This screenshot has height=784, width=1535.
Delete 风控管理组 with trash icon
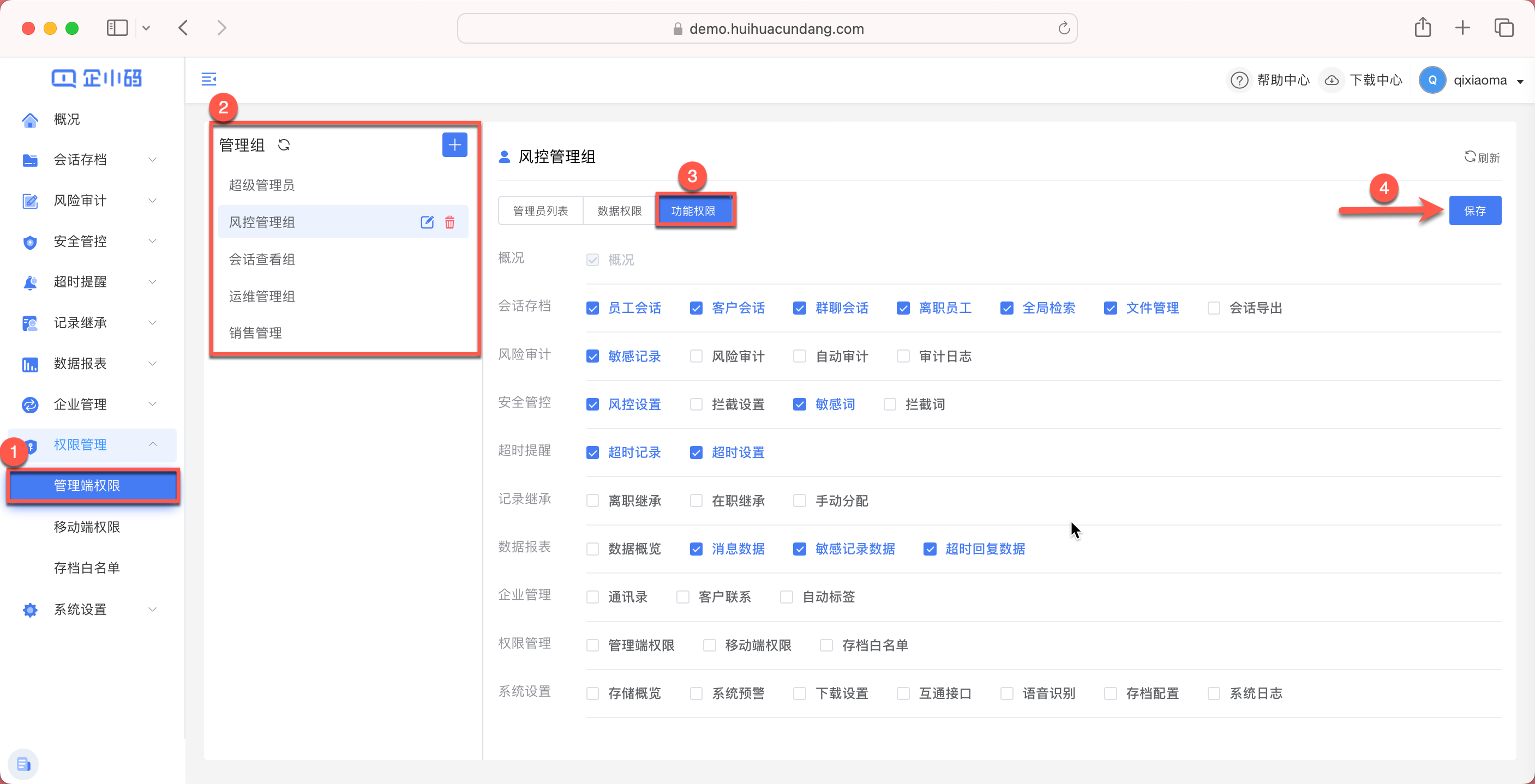point(450,222)
